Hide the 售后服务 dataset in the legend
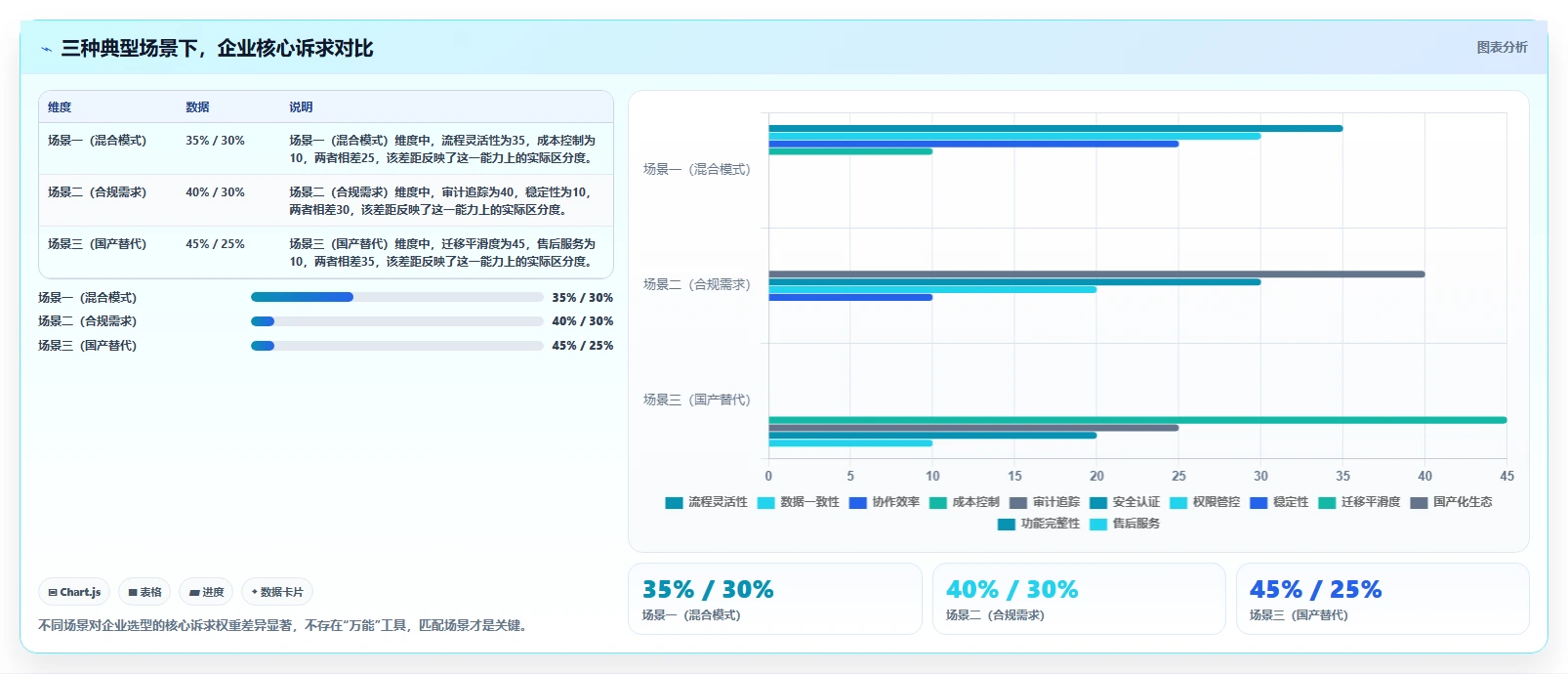Viewport: 1568px width, 674px height. (x=1125, y=524)
